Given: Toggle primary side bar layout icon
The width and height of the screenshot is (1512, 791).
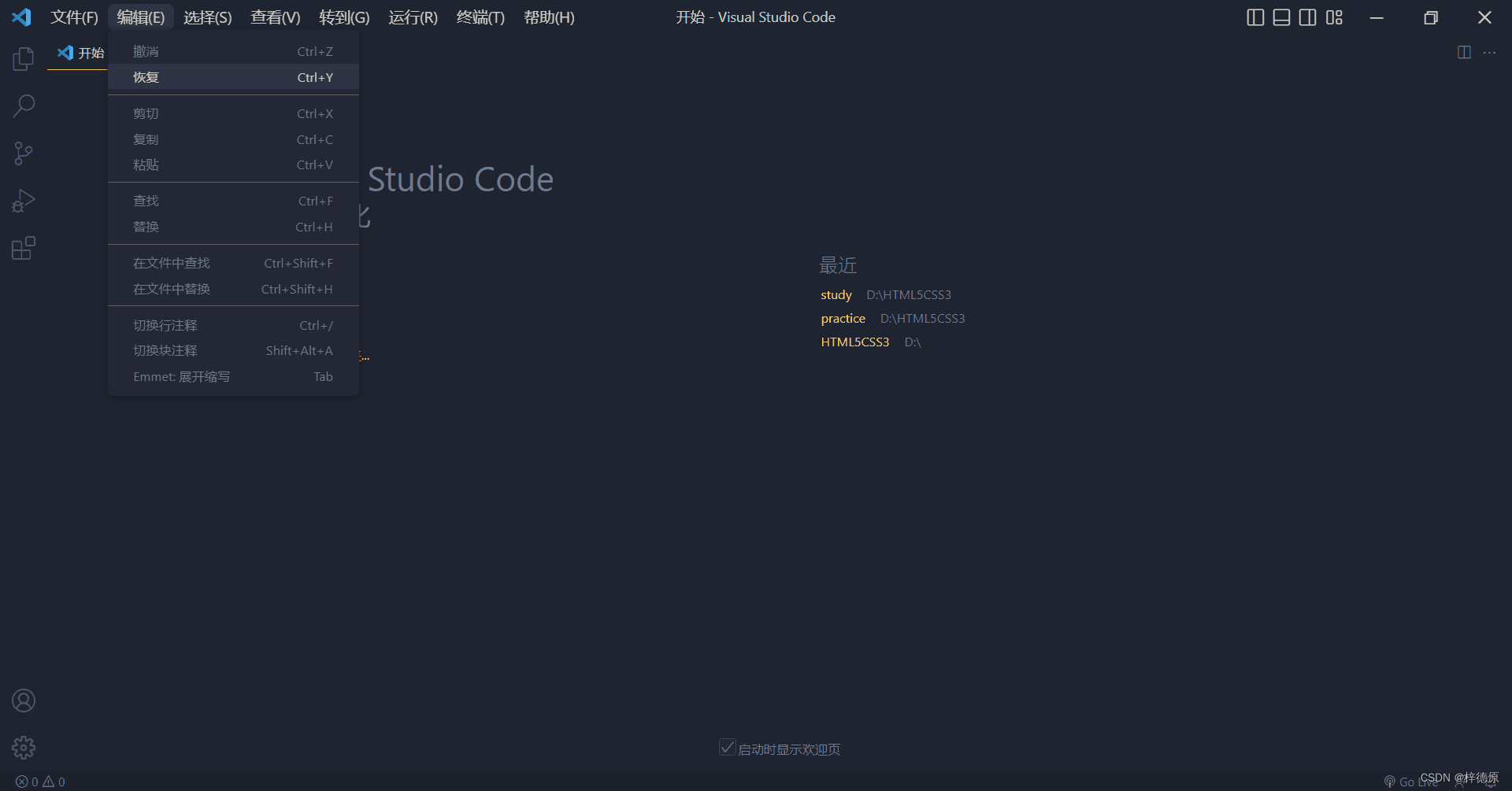Looking at the screenshot, I should pos(1256,17).
